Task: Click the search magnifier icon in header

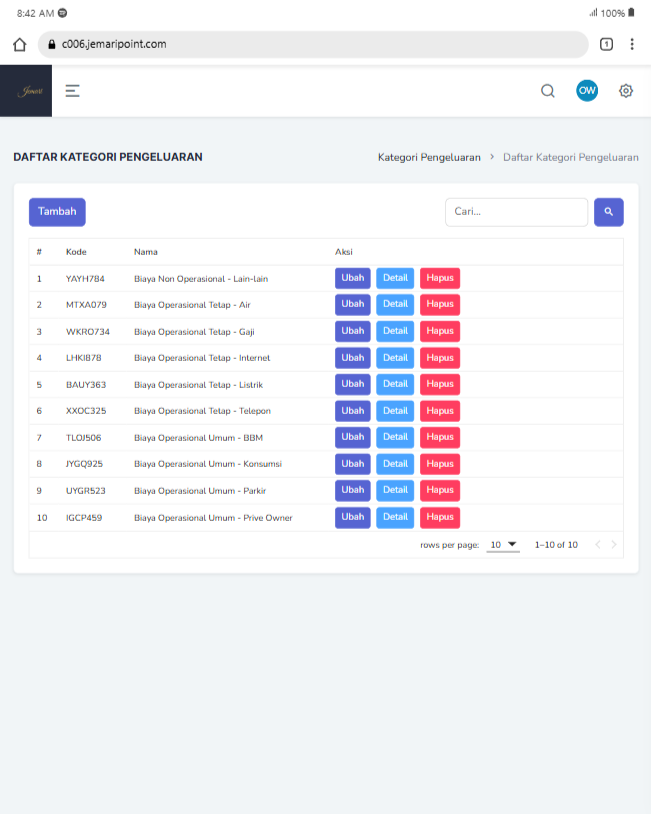Action: coord(548,91)
